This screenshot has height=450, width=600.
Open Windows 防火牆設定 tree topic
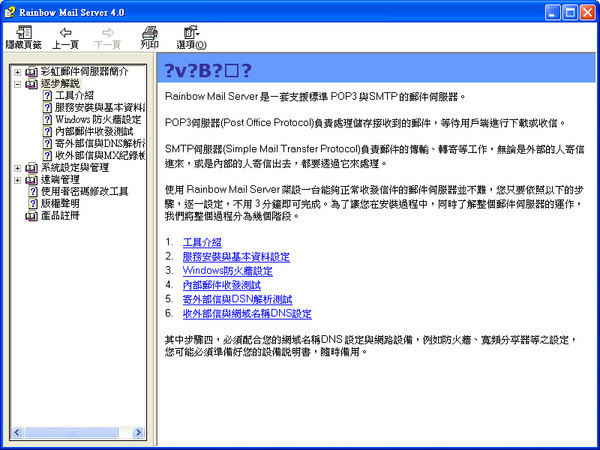point(98,119)
